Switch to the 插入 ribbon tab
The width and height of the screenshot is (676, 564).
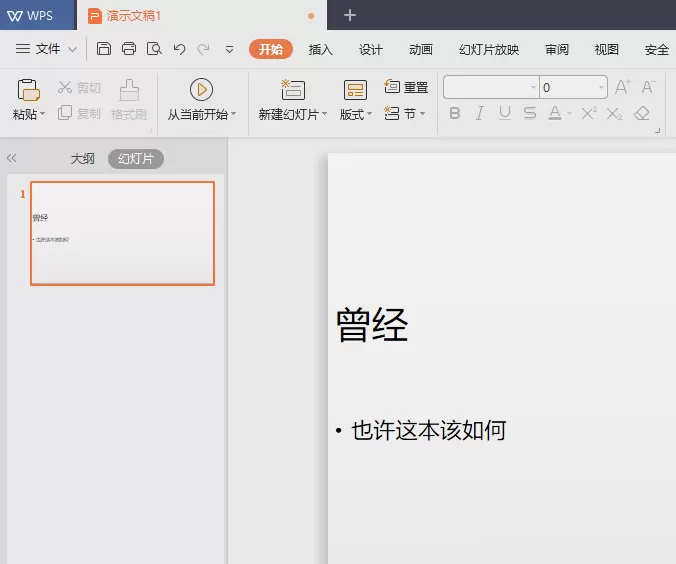click(320, 50)
